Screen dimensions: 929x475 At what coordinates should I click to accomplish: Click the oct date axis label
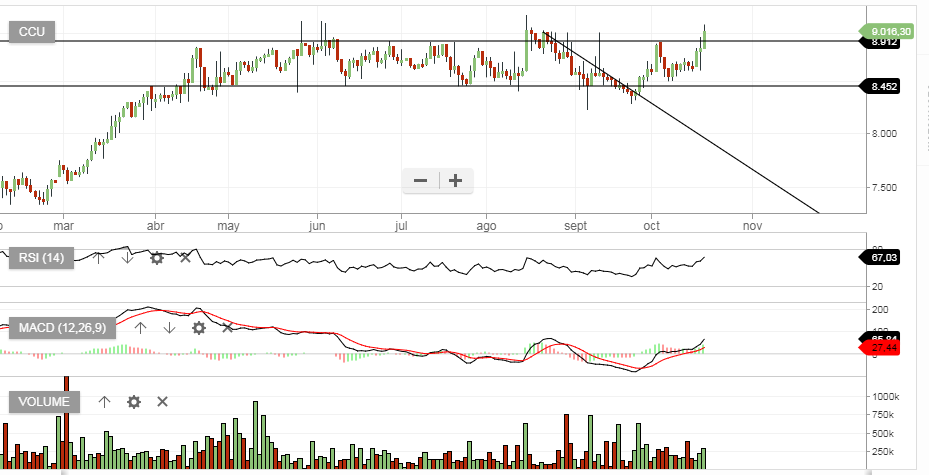coord(652,226)
